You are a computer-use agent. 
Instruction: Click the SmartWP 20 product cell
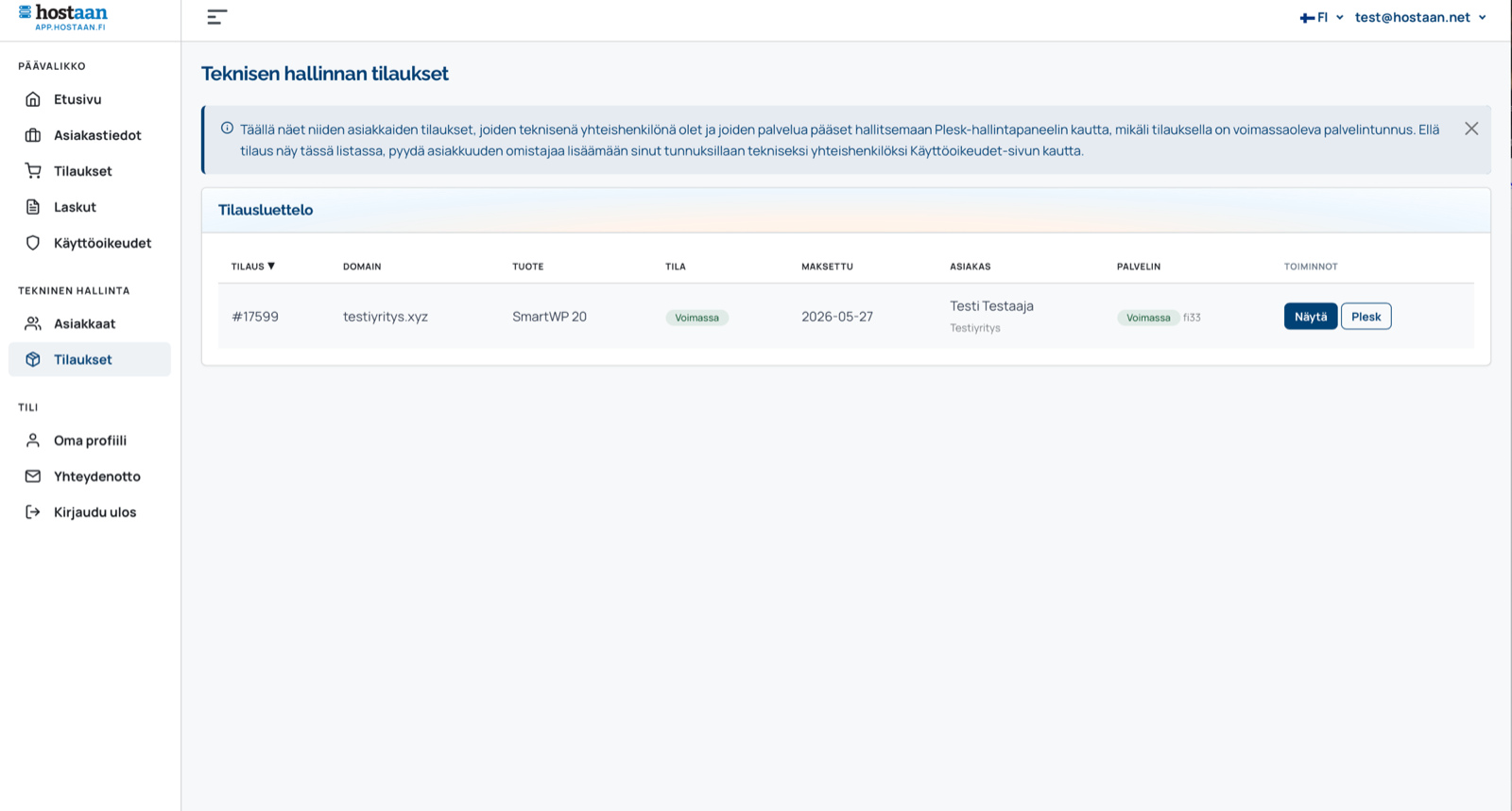[x=549, y=317]
